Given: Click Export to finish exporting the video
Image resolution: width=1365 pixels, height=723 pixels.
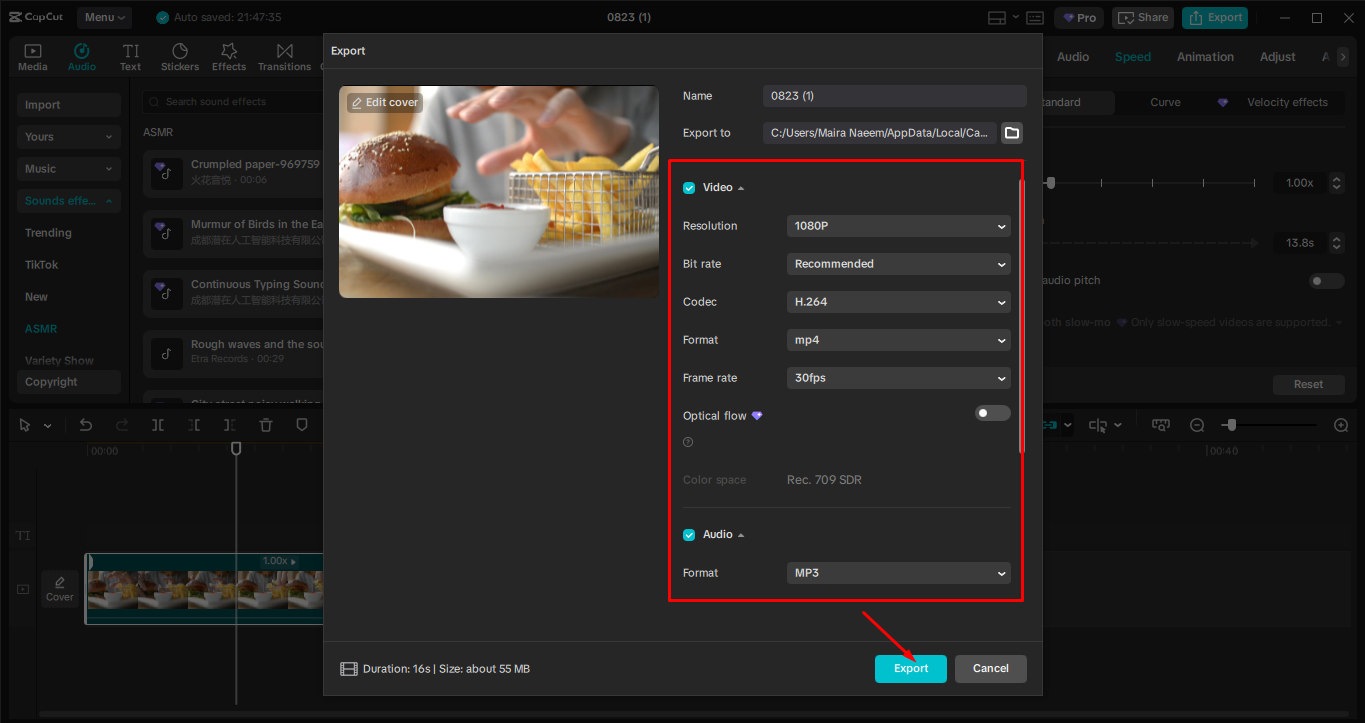Looking at the screenshot, I should point(910,668).
